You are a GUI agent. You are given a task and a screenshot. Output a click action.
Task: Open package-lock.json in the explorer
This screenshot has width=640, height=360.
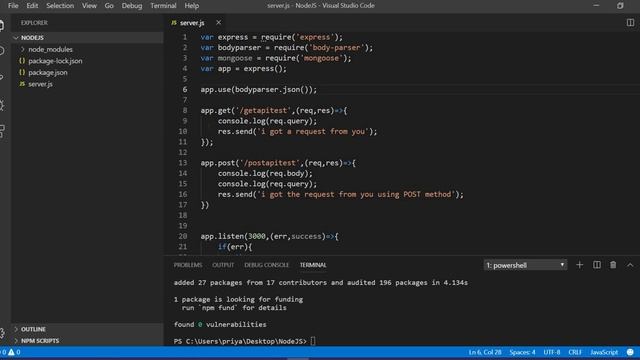tap(55, 61)
